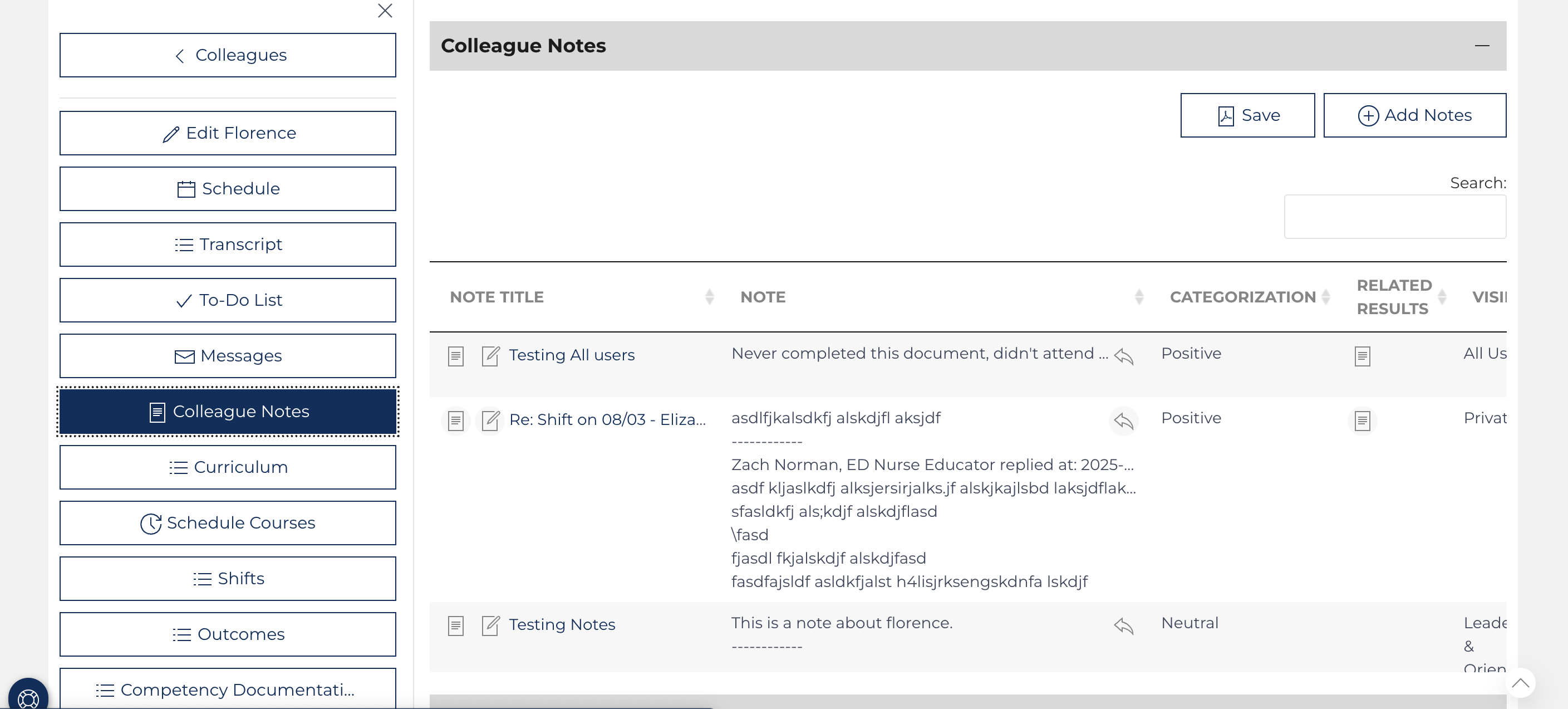1568x709 pixels.
Task: Click the edit pencil icon for Re: Shift note
Action: pyautogui.click(x=490, y=420)
